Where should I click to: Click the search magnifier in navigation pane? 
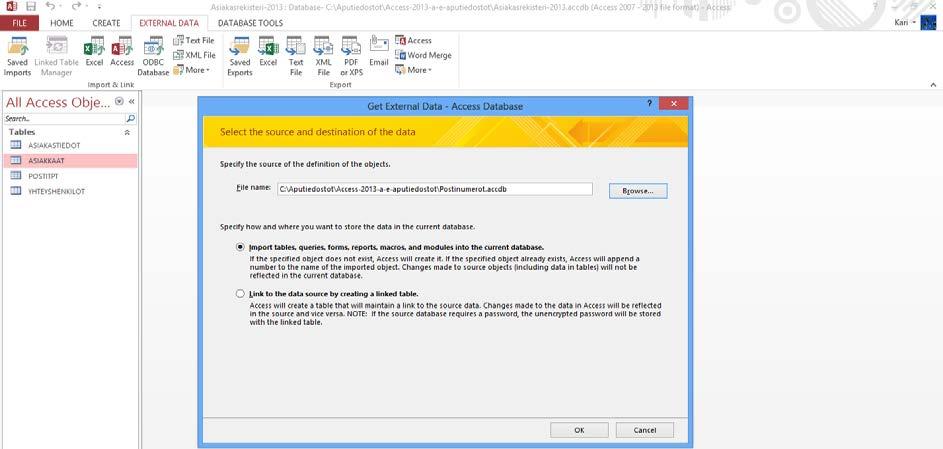(131, 118)
